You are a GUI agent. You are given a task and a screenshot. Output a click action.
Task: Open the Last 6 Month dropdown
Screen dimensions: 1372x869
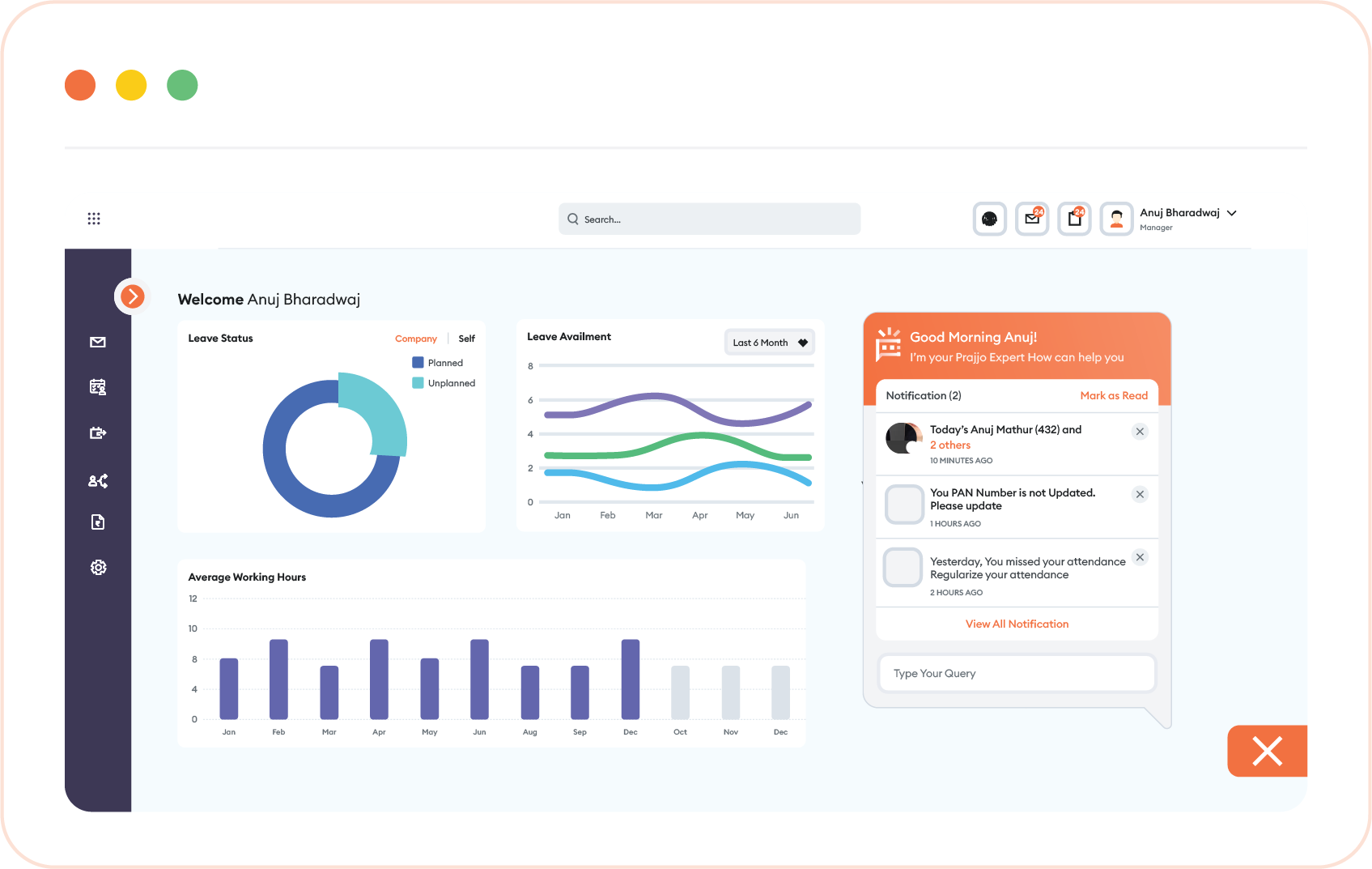click(769, 343)
